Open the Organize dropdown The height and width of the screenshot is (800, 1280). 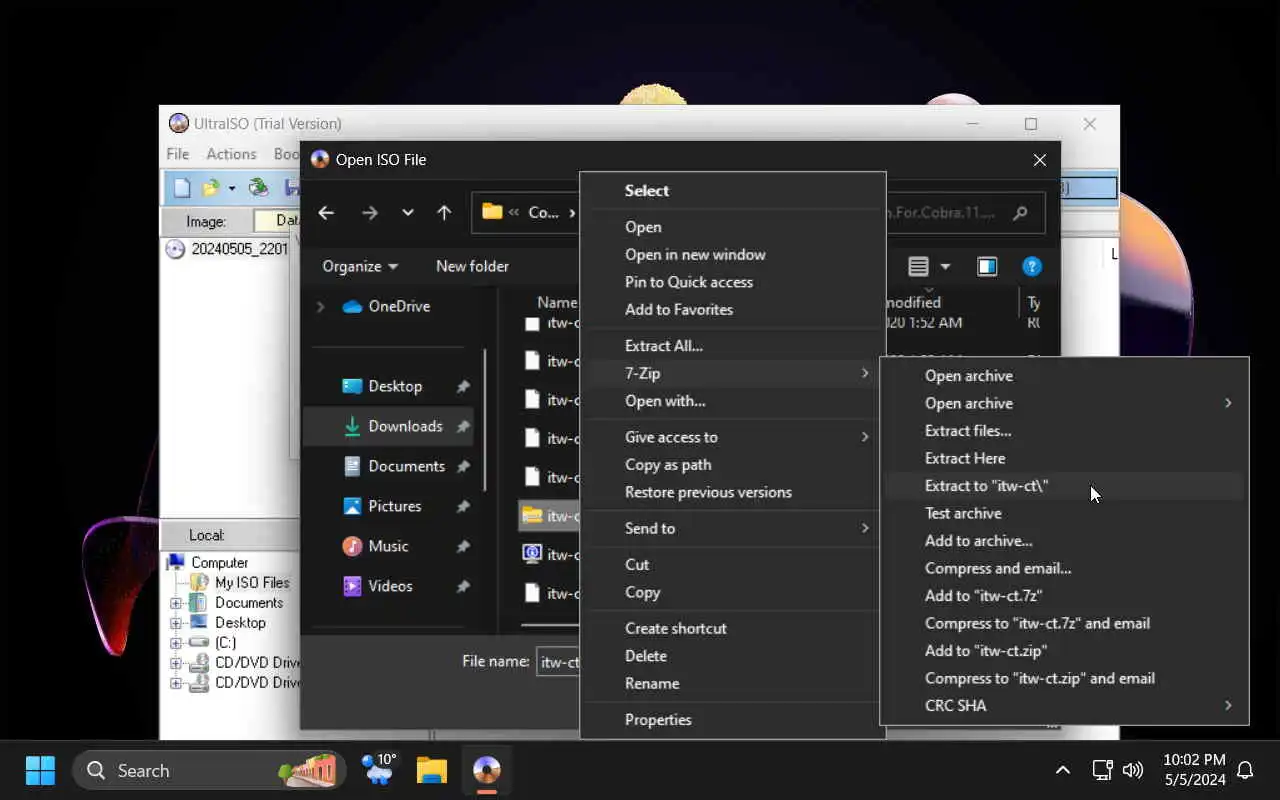point(360,266)
